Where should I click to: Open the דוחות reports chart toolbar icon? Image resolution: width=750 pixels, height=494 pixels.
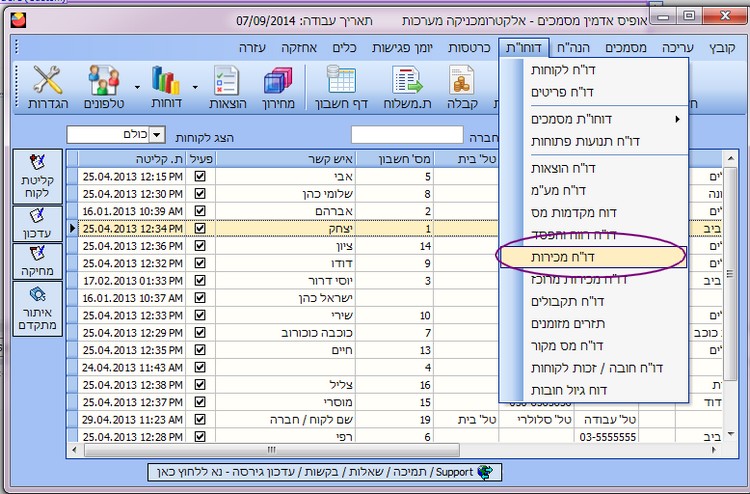point(166,88)
